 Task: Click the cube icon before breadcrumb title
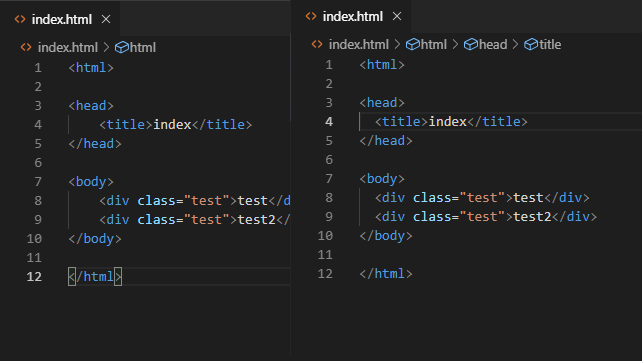point(531,45)
